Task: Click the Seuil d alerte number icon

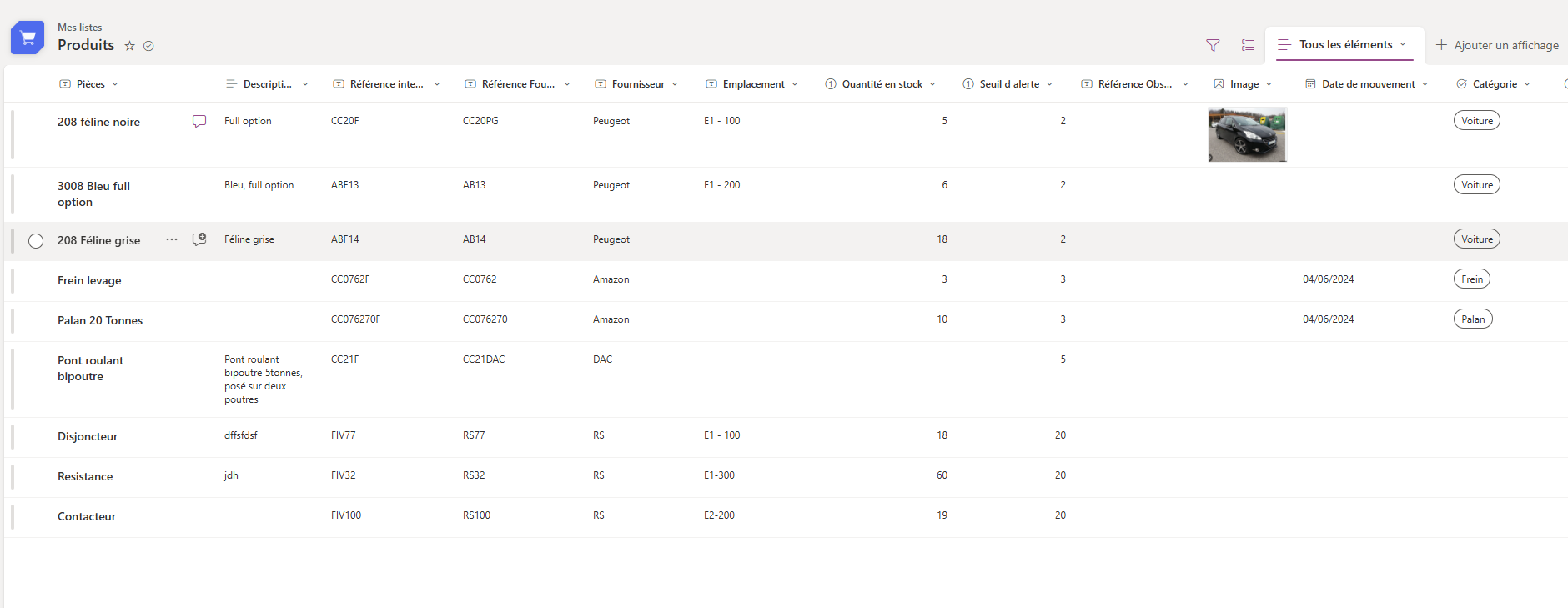Action: [x=968, y=84]
